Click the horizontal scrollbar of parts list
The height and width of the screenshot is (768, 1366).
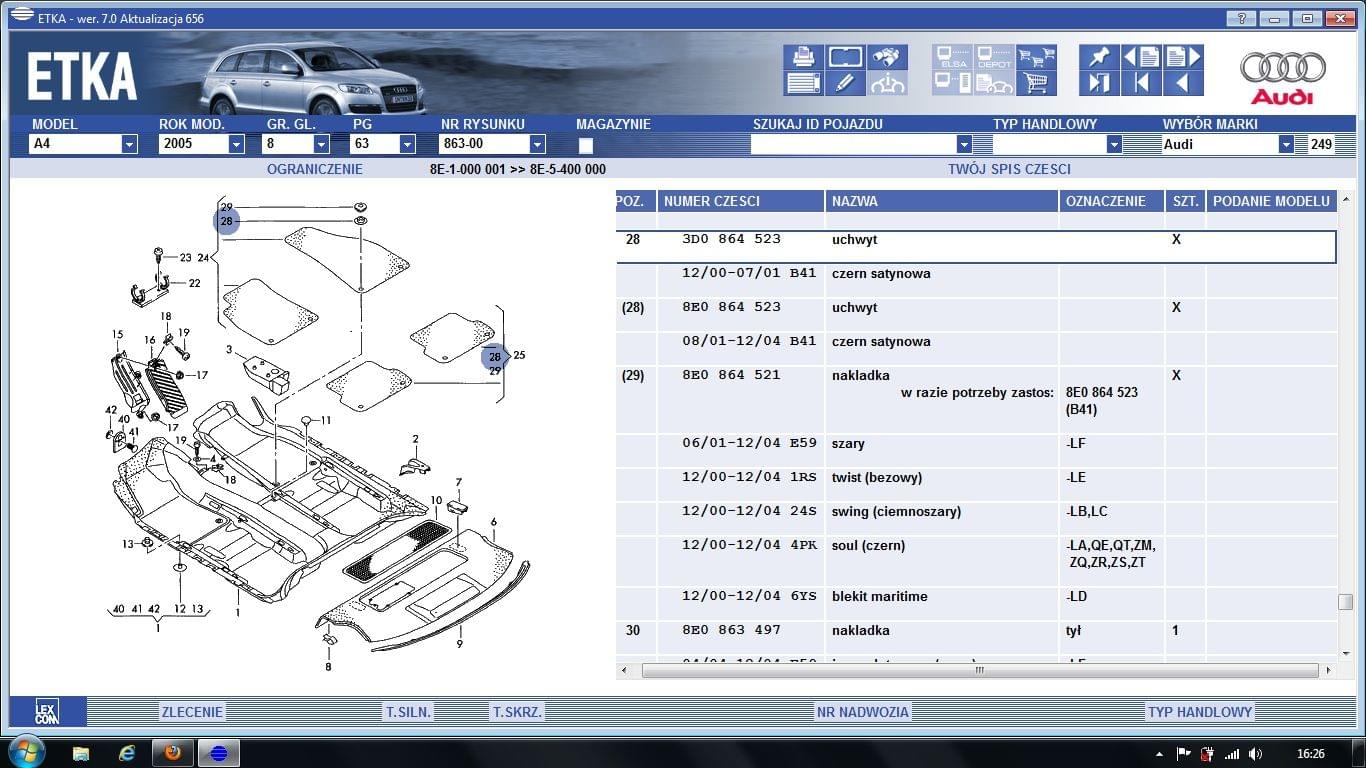980,671
